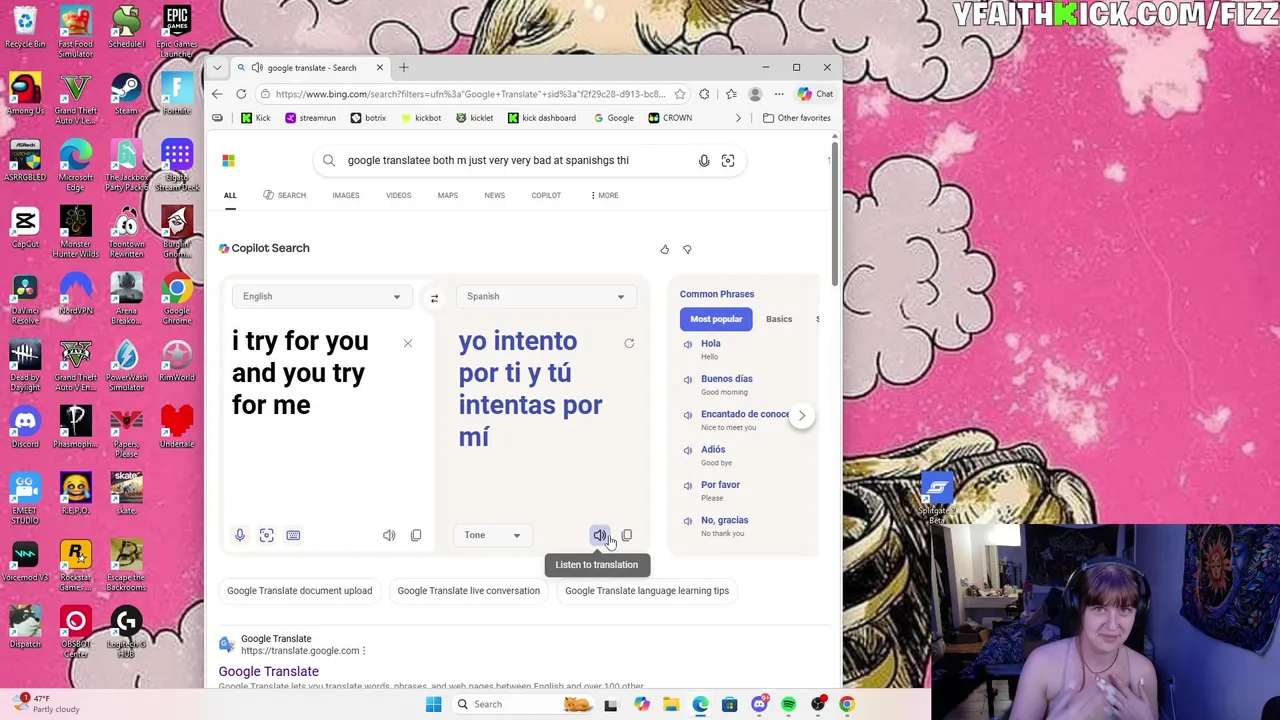Click Google Translate live conversation suggestion
The width and height of the screenshot is (1280, 720).
(468, 591)
